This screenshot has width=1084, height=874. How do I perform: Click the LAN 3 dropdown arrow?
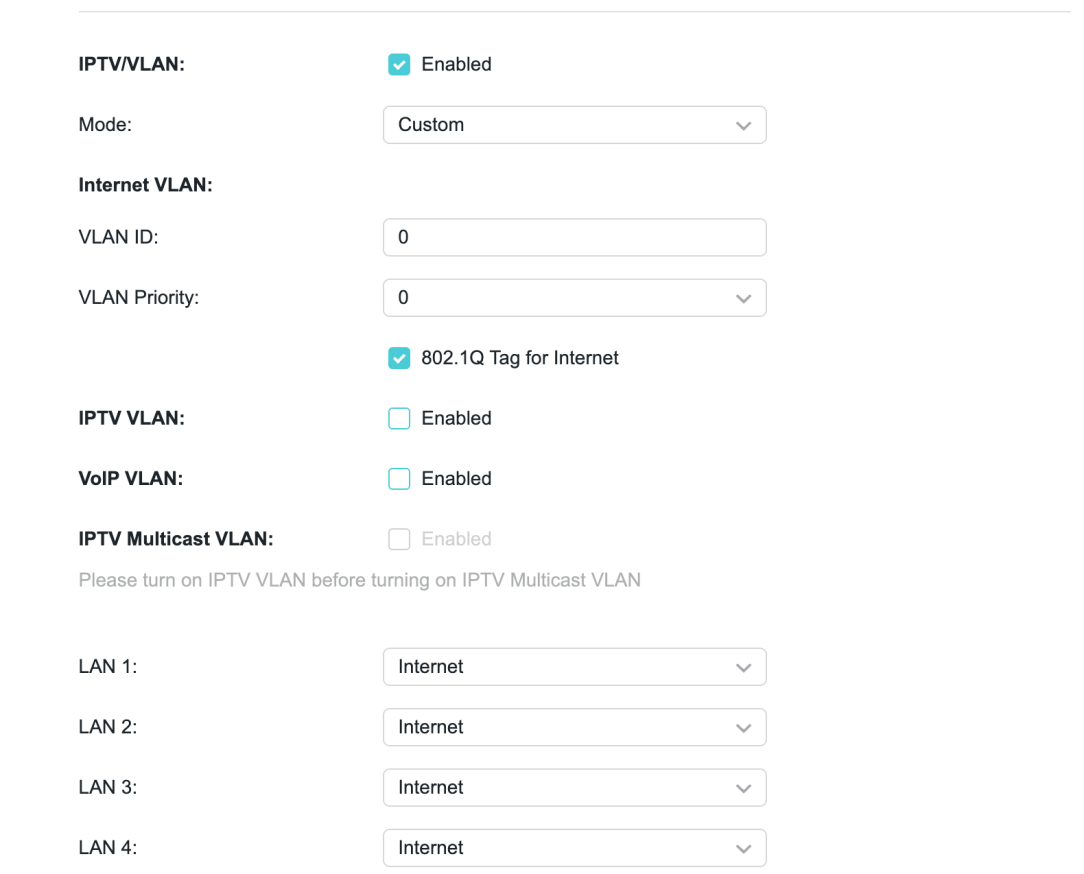pyautogui.click(x=742, y=788)
